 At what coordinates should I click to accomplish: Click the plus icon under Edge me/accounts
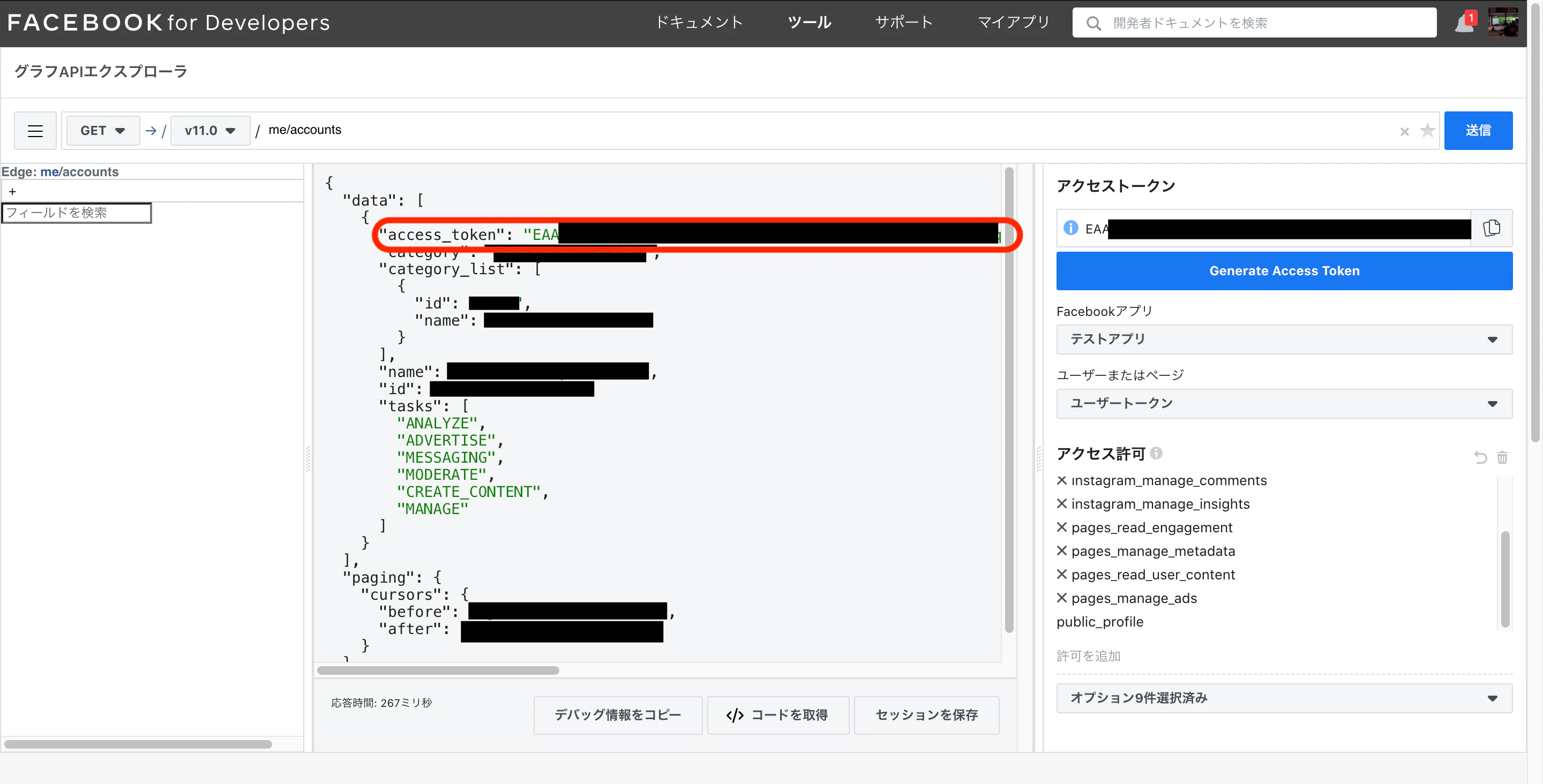tap(12, 192)
